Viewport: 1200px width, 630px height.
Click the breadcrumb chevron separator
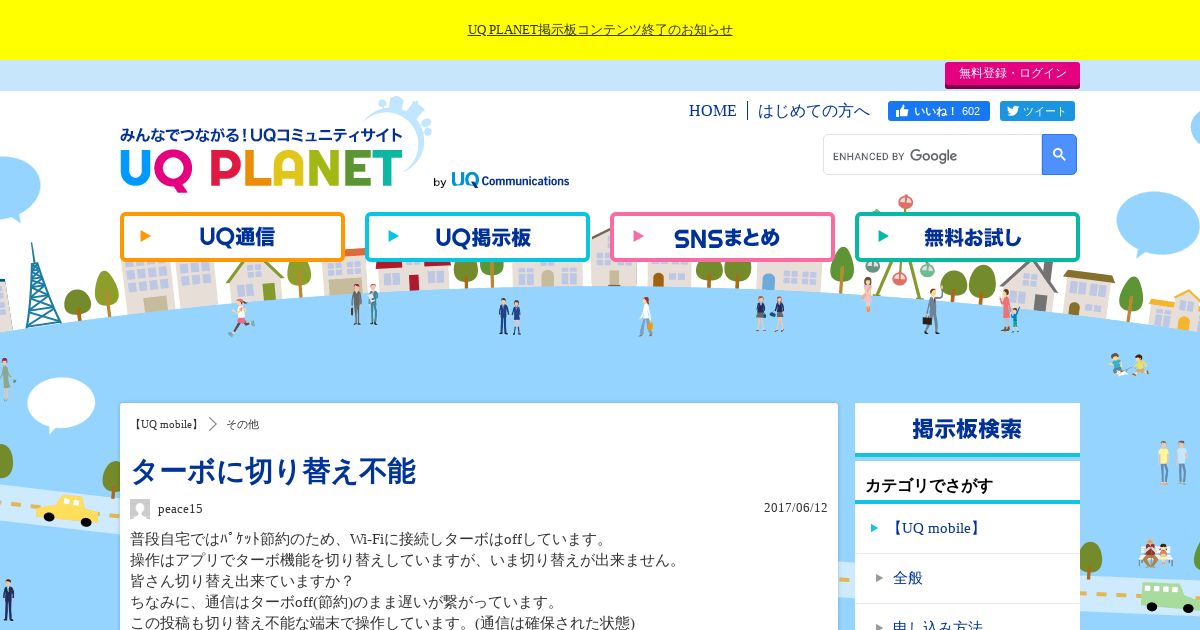tap(213, 424)
